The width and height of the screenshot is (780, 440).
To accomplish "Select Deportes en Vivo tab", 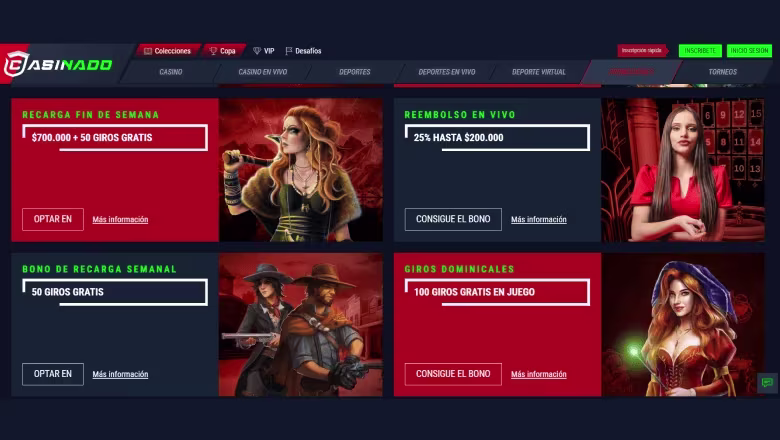I will (447, 72).
